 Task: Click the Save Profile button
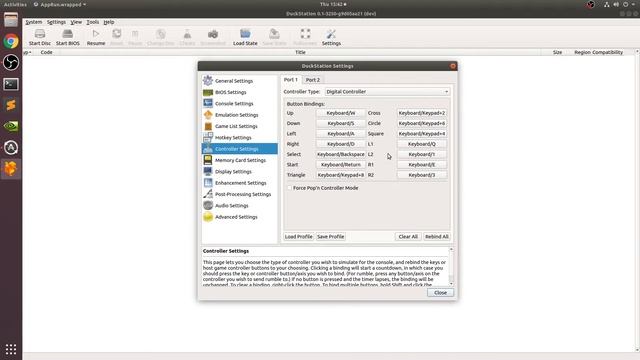pos(331,237)
